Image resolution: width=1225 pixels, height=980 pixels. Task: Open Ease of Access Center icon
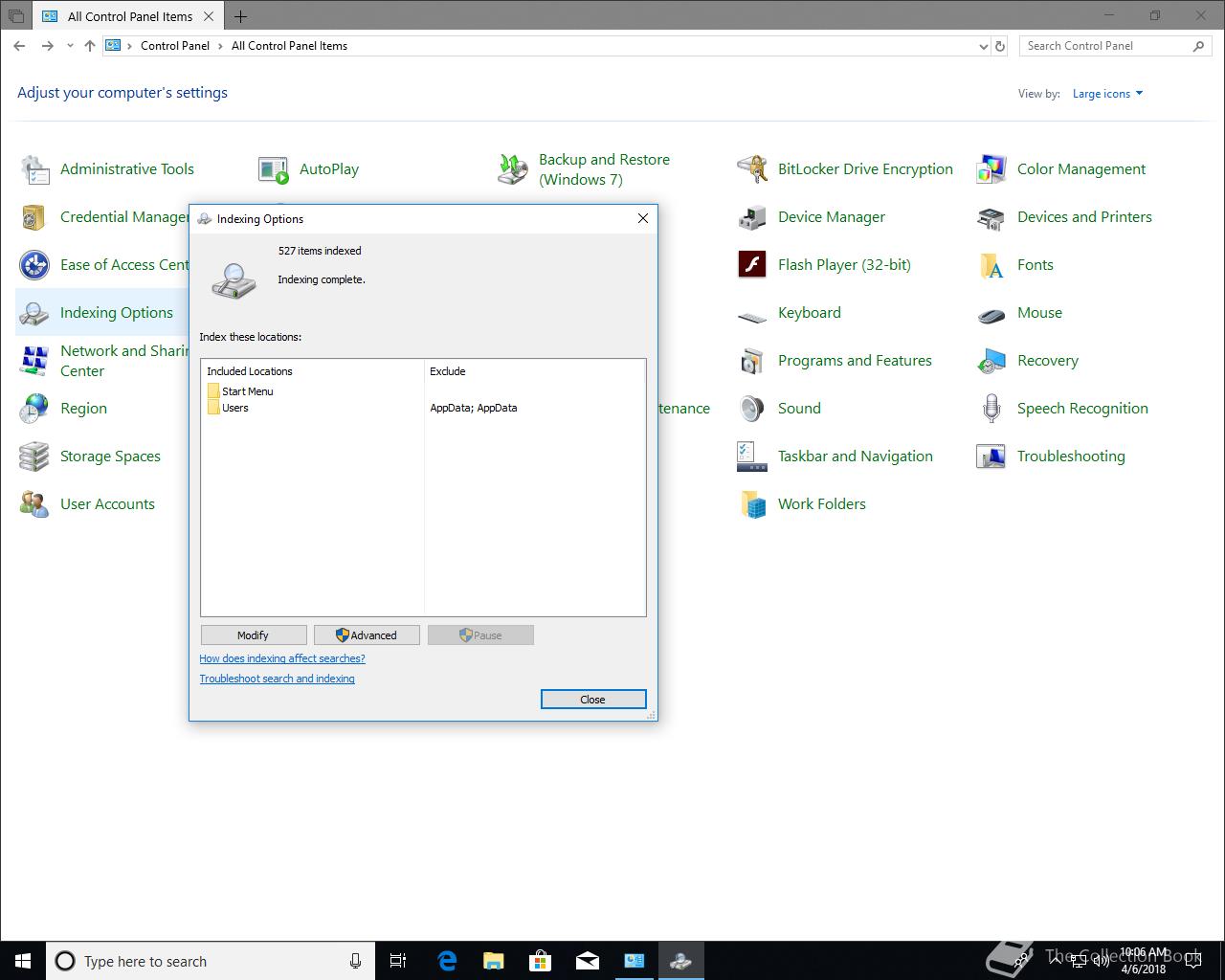pyautogui.click(x=34, y=265)
